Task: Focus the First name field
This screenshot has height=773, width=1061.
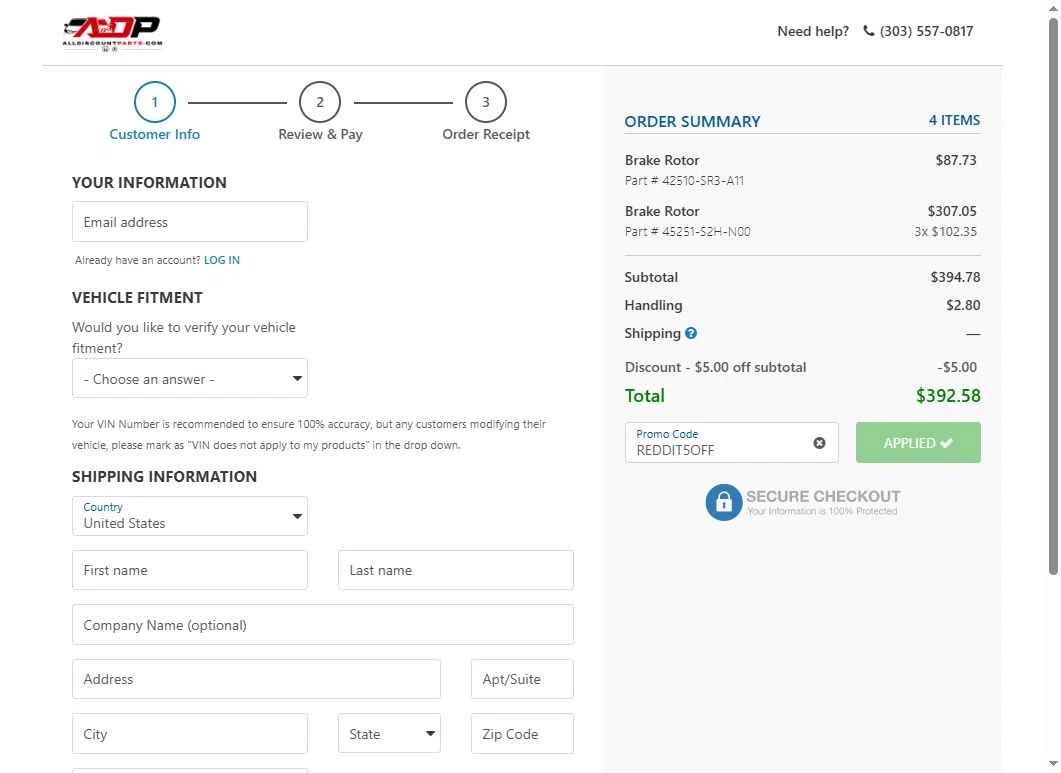Action: pyautogui.click(x=189, y=570)
